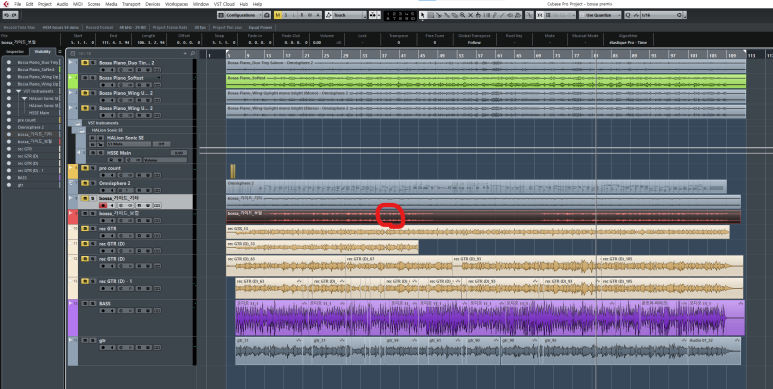Enable record on the bossa_가이드_기타 track
Screen dimensions: 773x389
click(x=103, y=206)
